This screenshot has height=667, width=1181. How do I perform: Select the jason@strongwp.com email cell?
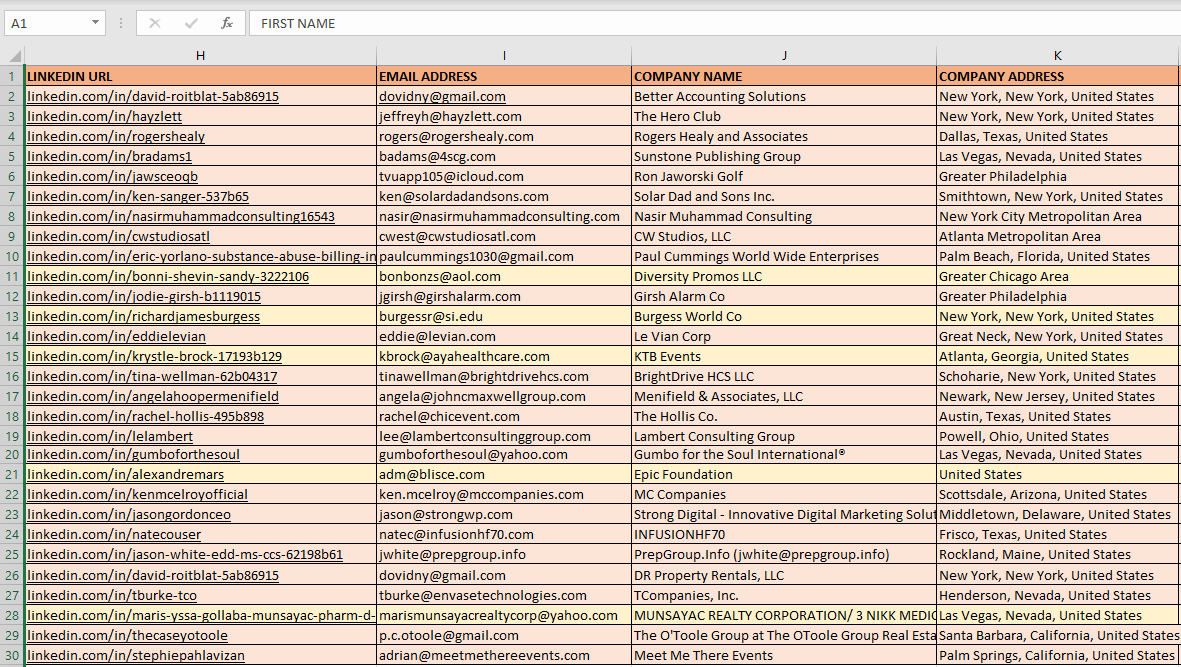pos(504,514)
